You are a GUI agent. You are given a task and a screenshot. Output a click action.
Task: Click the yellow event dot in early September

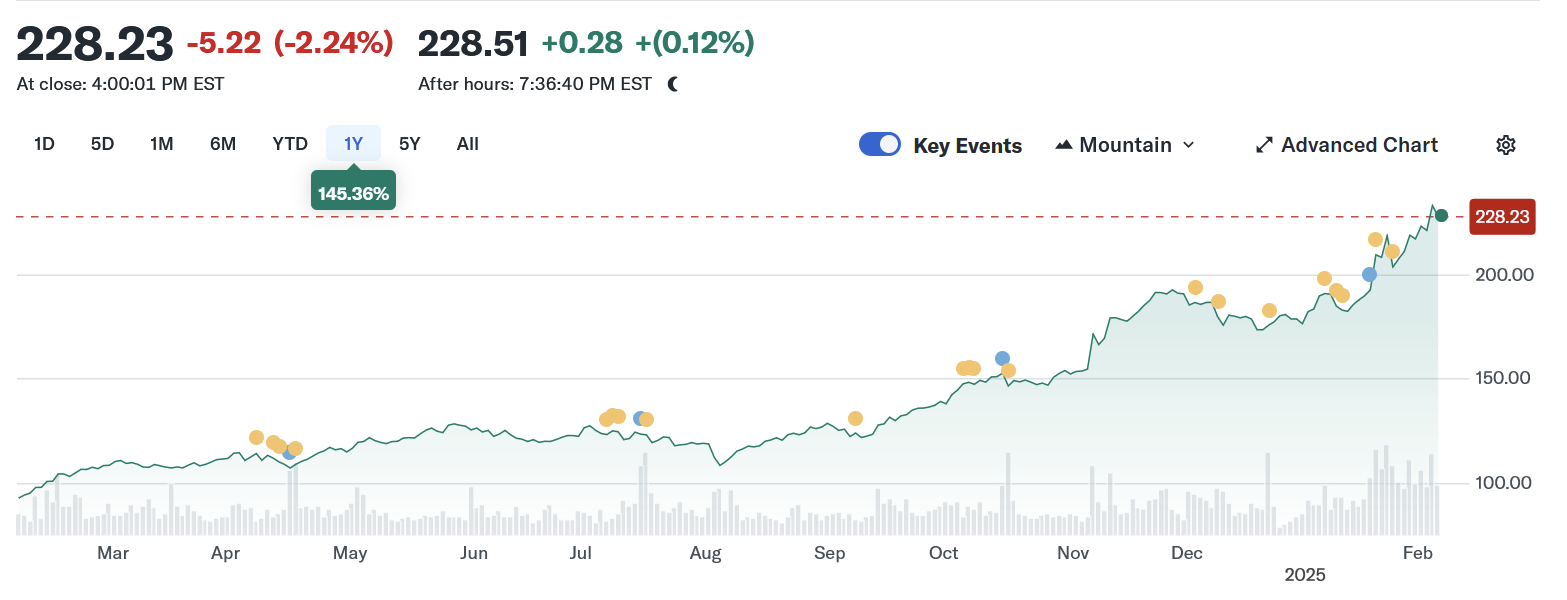855,418
